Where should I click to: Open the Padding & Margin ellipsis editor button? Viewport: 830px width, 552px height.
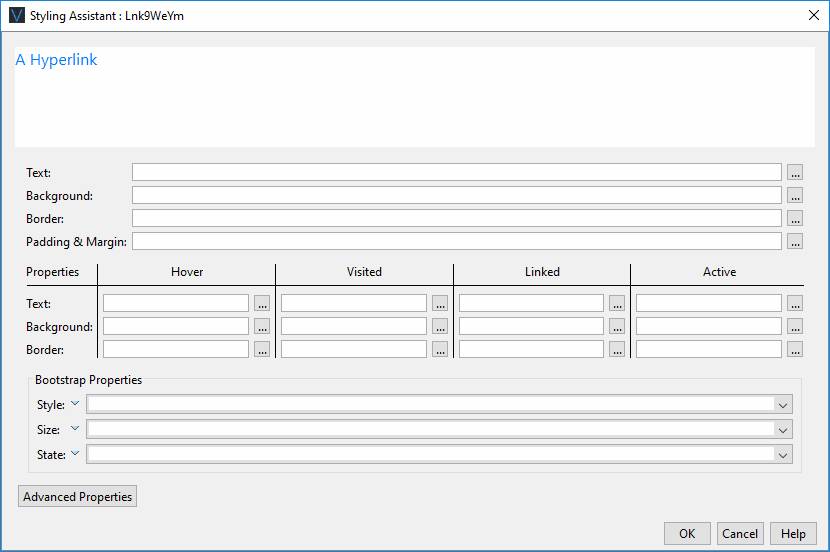[795, 241]
